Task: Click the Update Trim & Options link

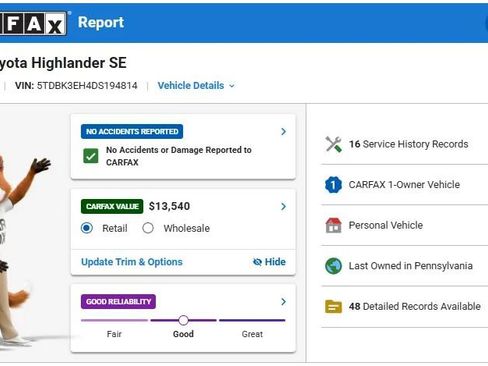Action: click(x=132, y=262)
